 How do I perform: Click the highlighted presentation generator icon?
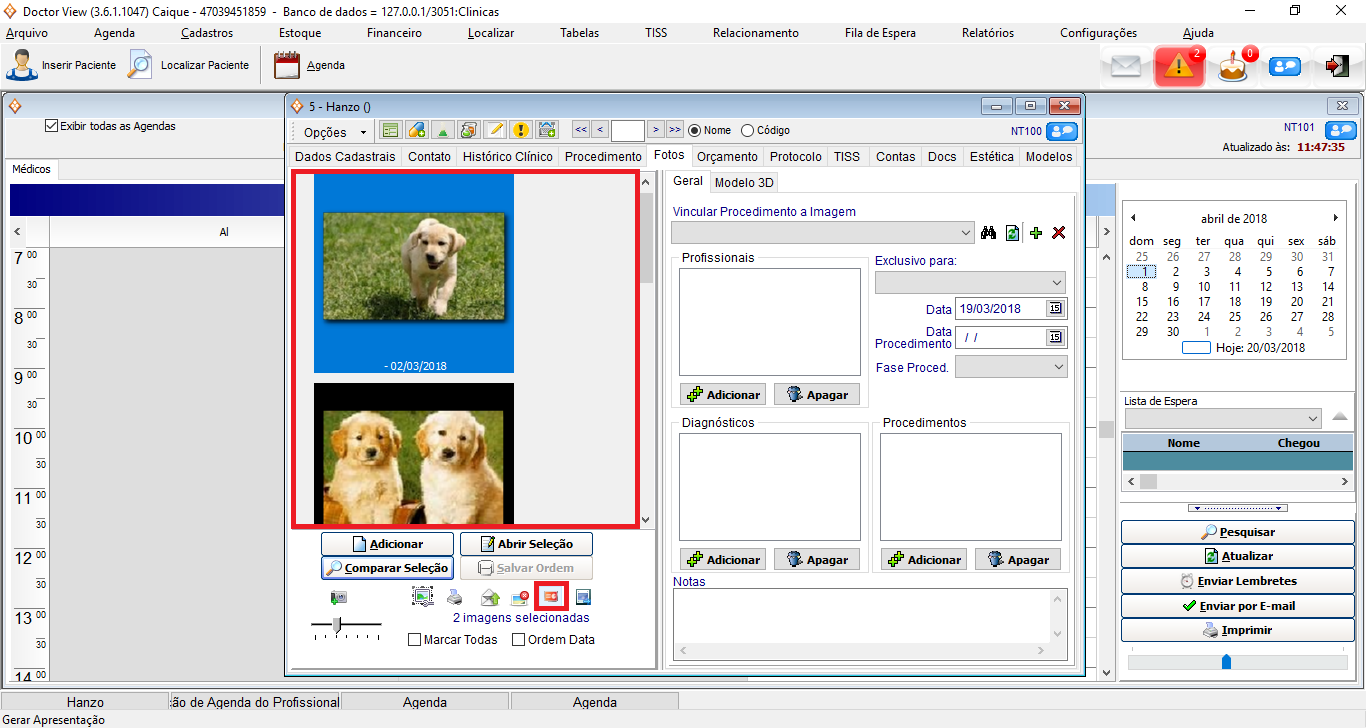pyautogui.click(x=551, y=597)
